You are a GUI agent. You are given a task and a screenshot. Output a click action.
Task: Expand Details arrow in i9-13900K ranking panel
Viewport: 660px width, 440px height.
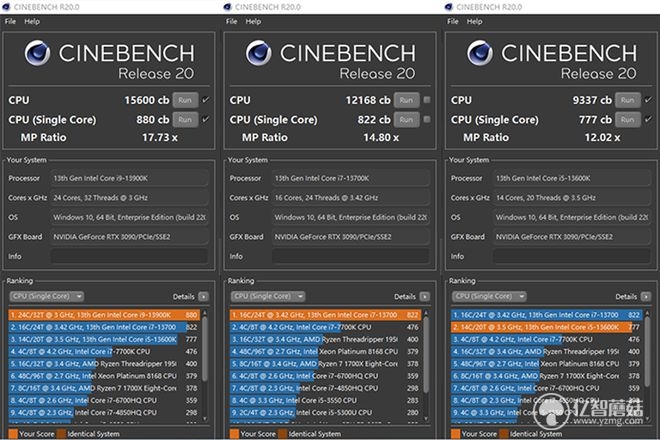(x=203, y=297)
